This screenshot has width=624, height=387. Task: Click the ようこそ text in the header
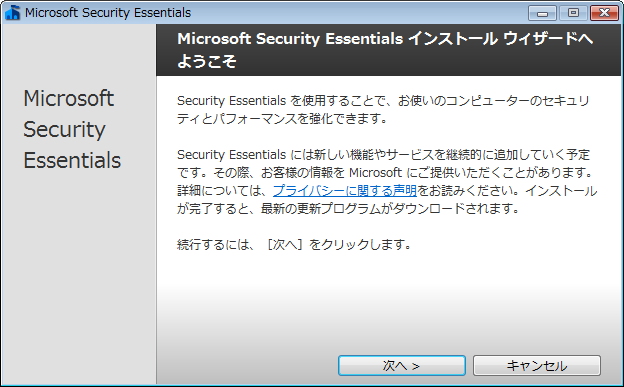coord(207,61)
